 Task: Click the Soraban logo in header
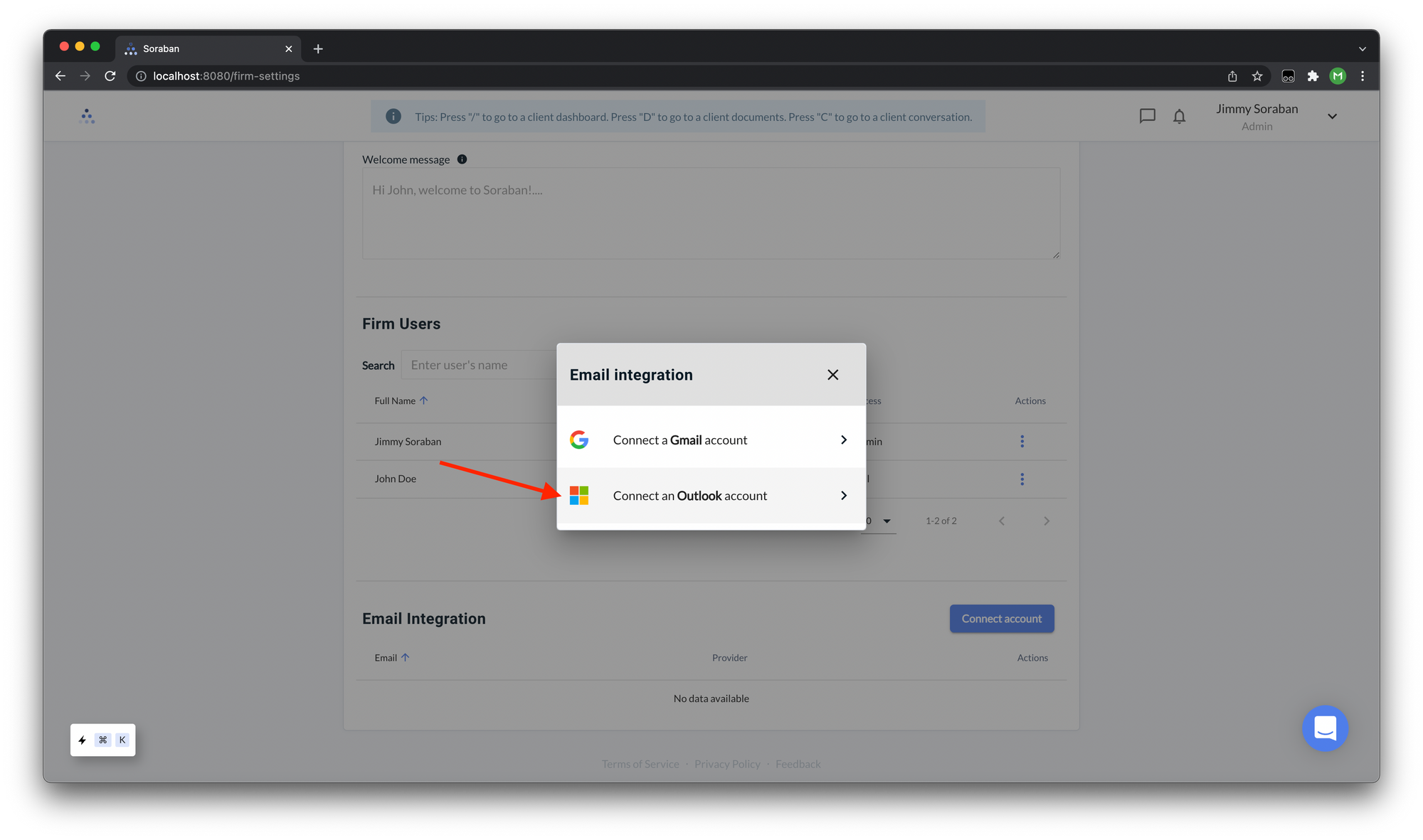[x=87, y=116]
